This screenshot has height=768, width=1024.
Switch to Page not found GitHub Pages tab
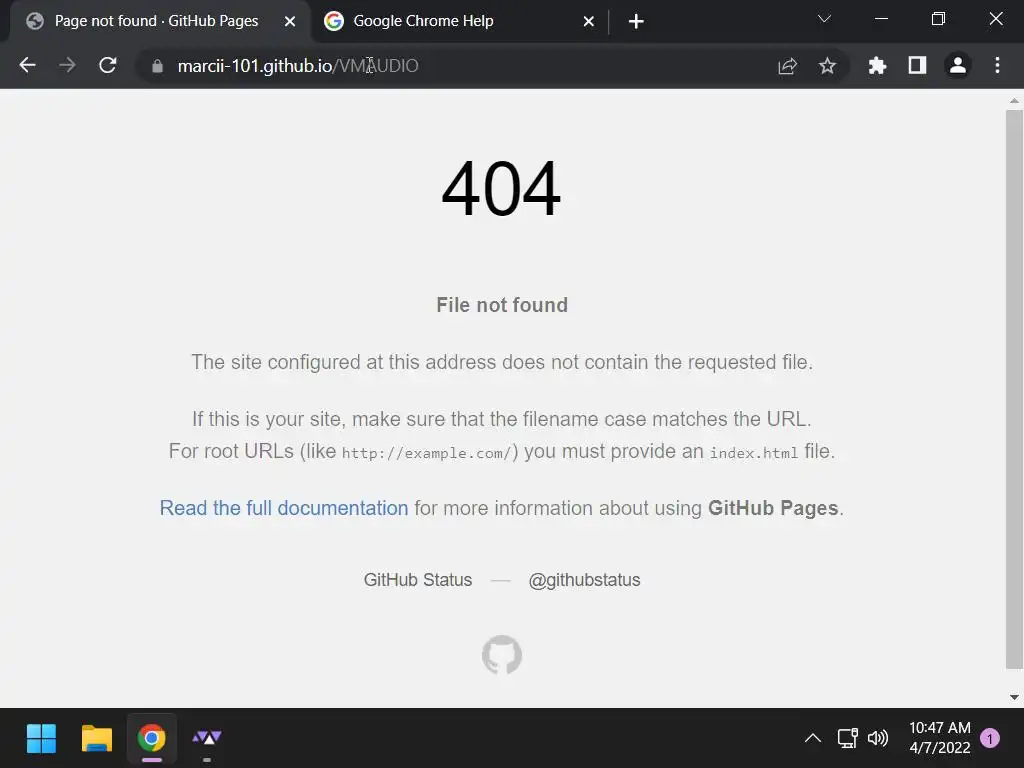157,21
